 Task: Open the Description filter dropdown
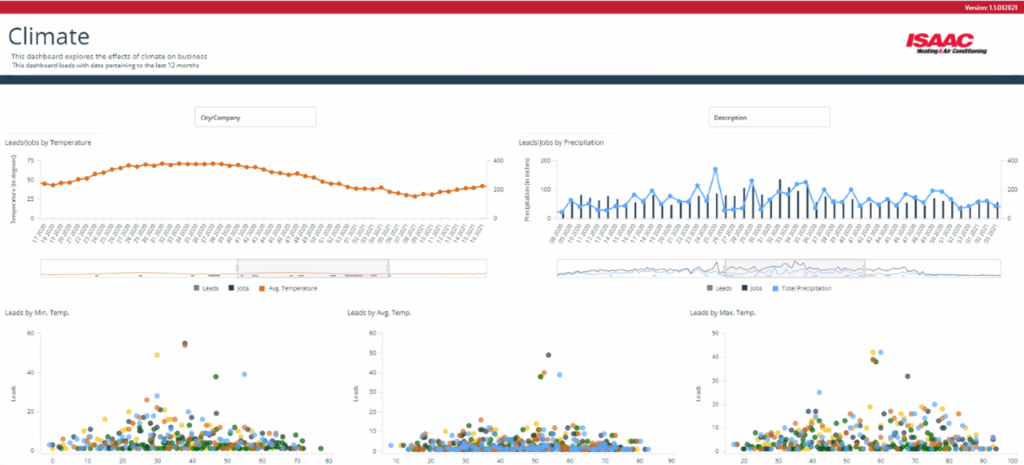769,118
